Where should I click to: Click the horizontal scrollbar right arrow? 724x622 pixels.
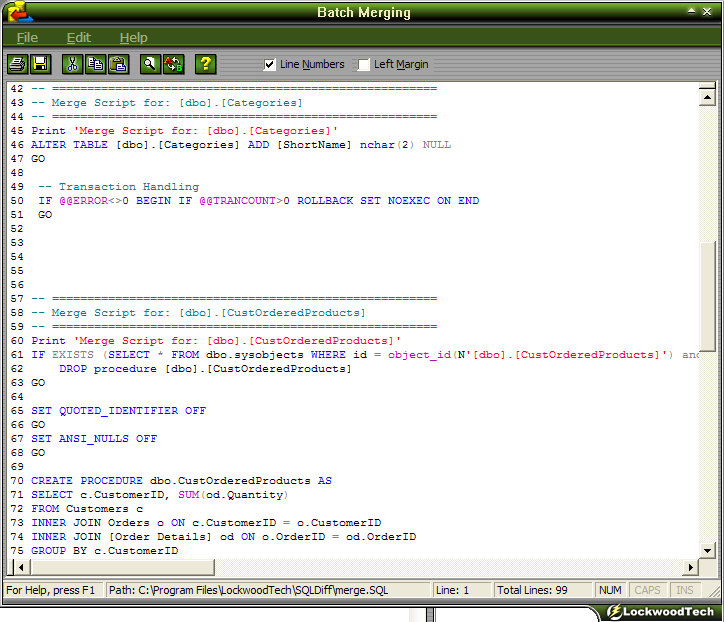[690, 568]
